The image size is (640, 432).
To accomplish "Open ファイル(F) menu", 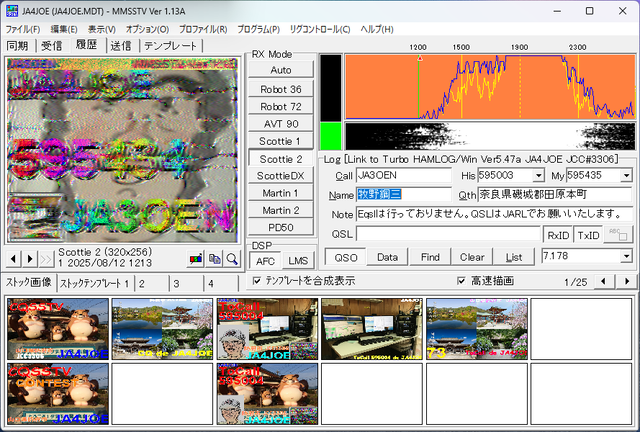I will (x=22, y=29).
